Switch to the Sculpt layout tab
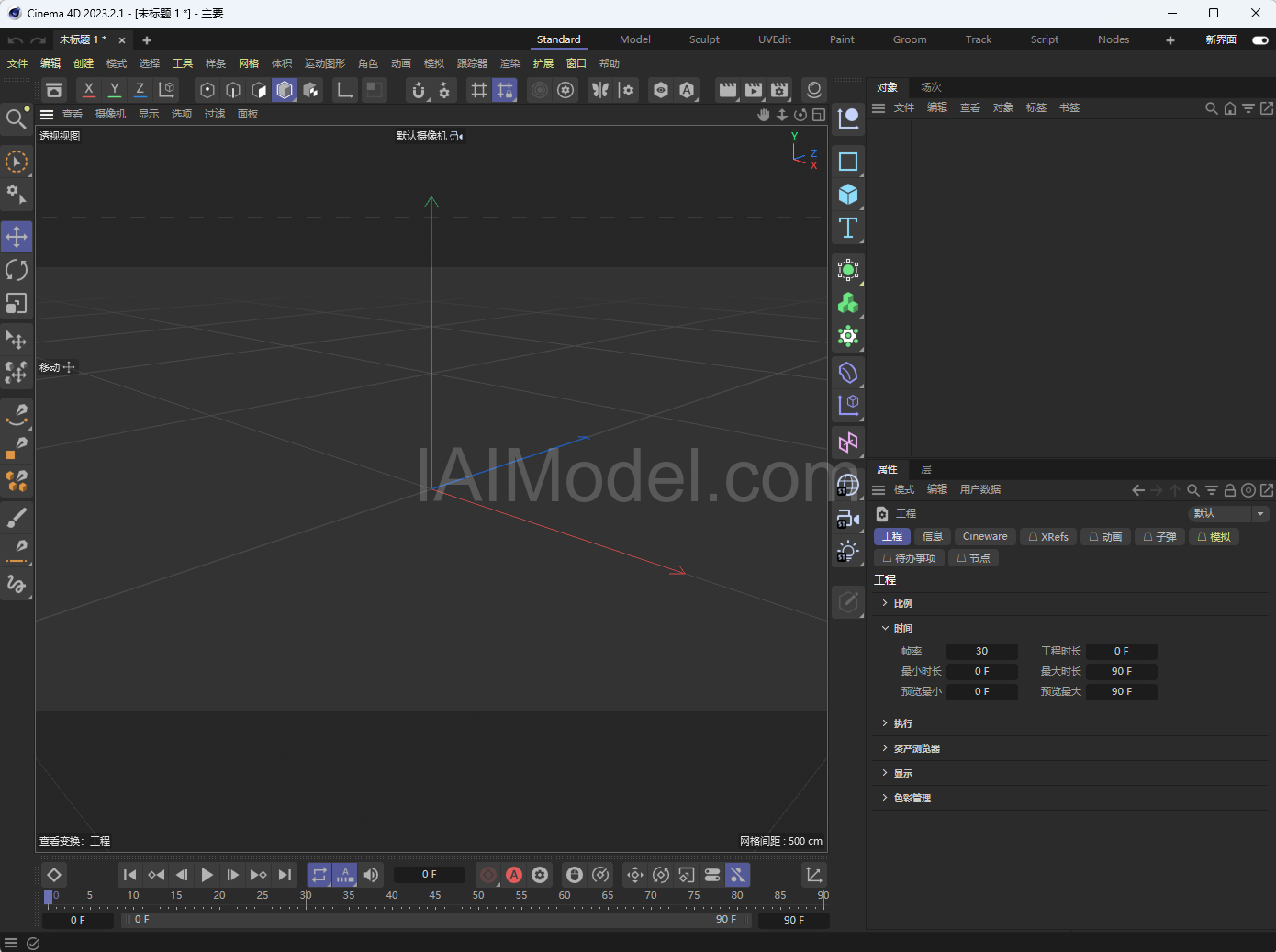The image size is (1276, 952). (x=704, y=39)
